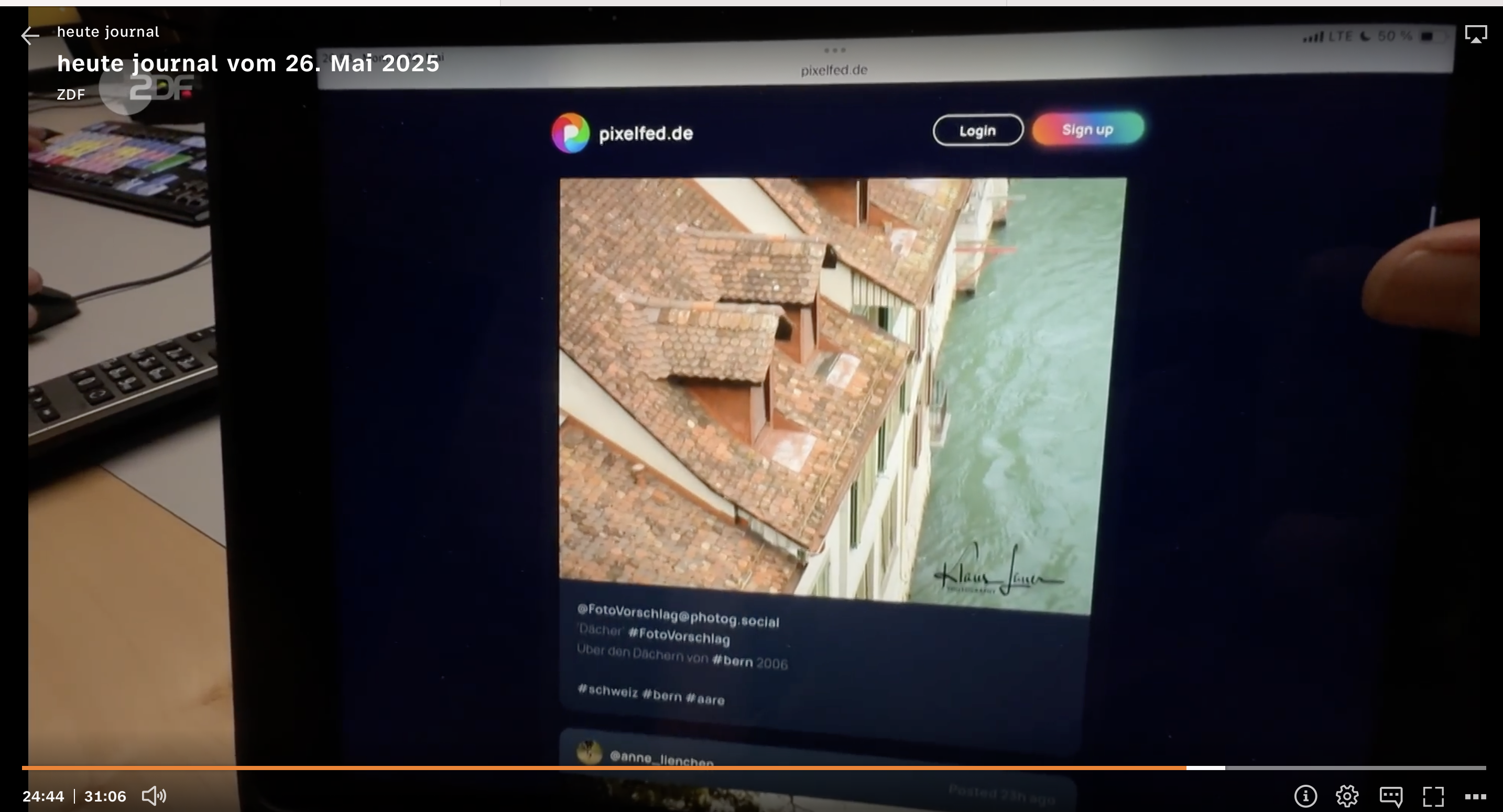1503x812 pixels.
Task: Open more options menu (three dots)
Action: coord(1476,797)
